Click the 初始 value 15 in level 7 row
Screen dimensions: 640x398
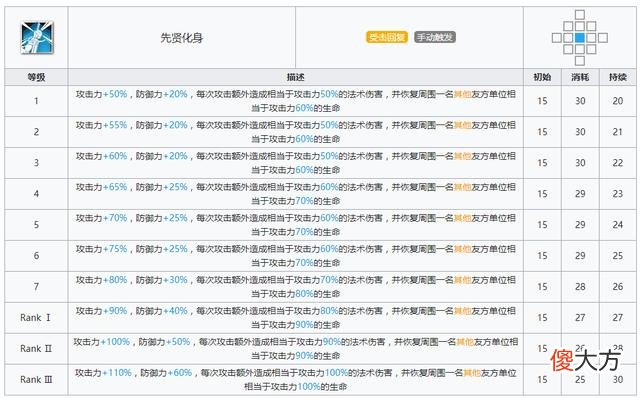[x=542, y=287]
